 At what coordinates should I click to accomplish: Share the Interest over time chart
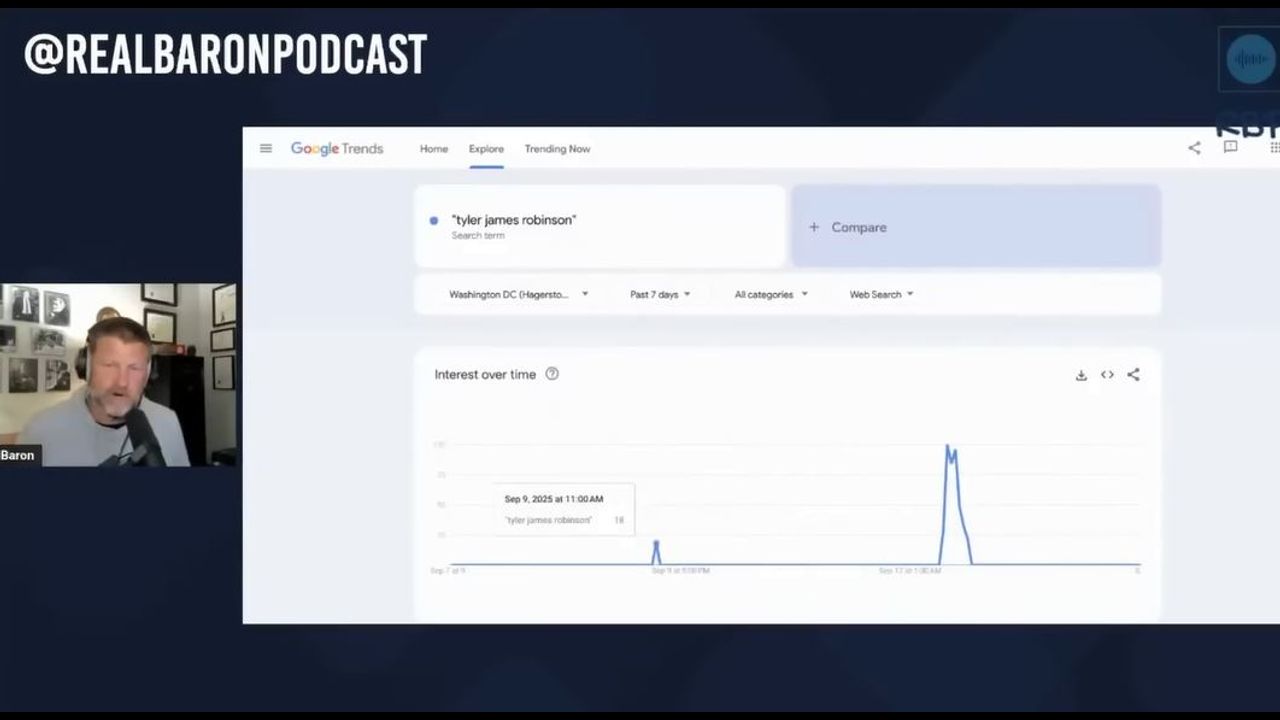point(1133,375)
